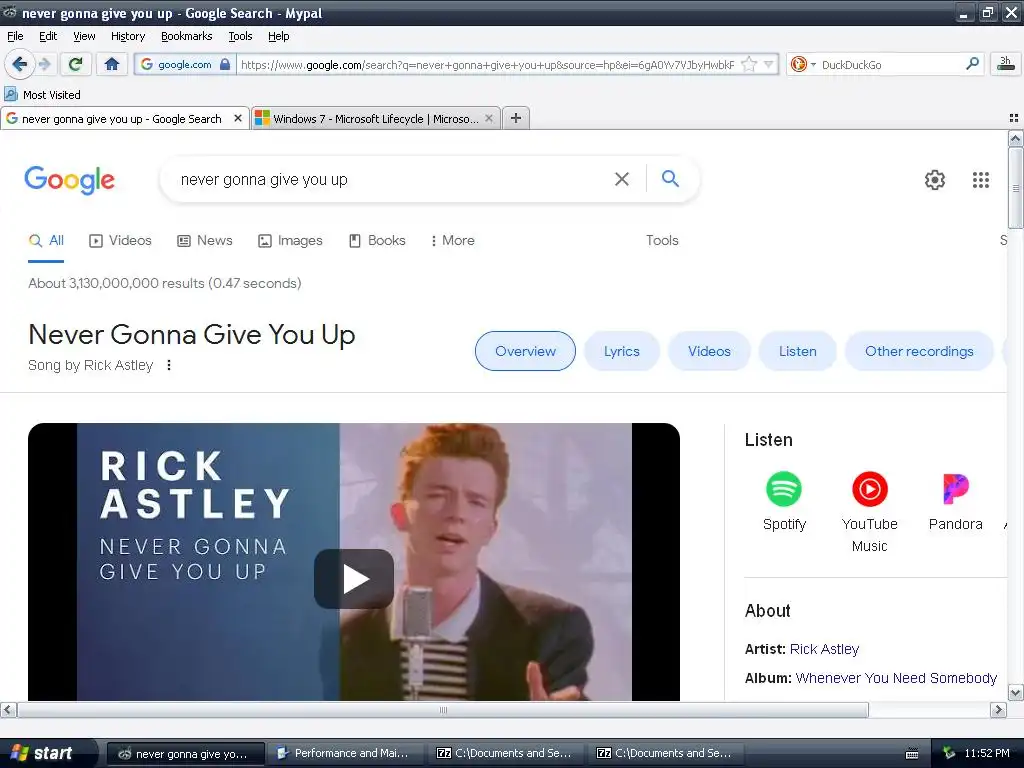
Task: Open the Edit menu
Action: [48, 36]
